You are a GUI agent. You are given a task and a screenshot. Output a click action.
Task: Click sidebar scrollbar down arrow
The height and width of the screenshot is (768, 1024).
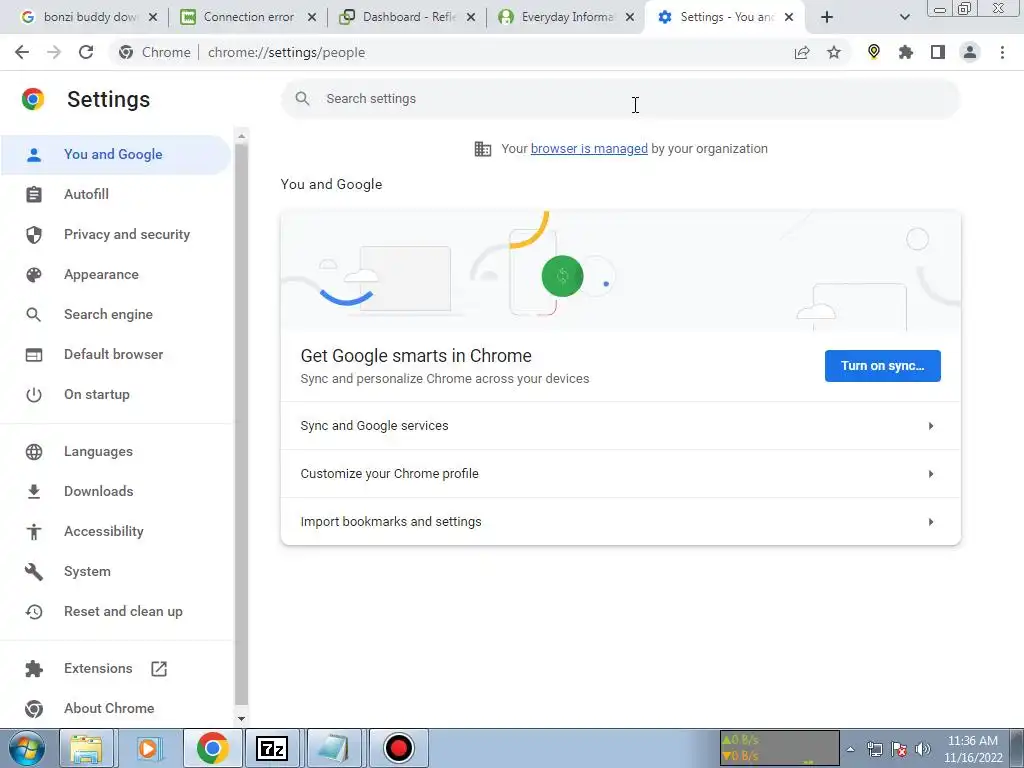242,718
